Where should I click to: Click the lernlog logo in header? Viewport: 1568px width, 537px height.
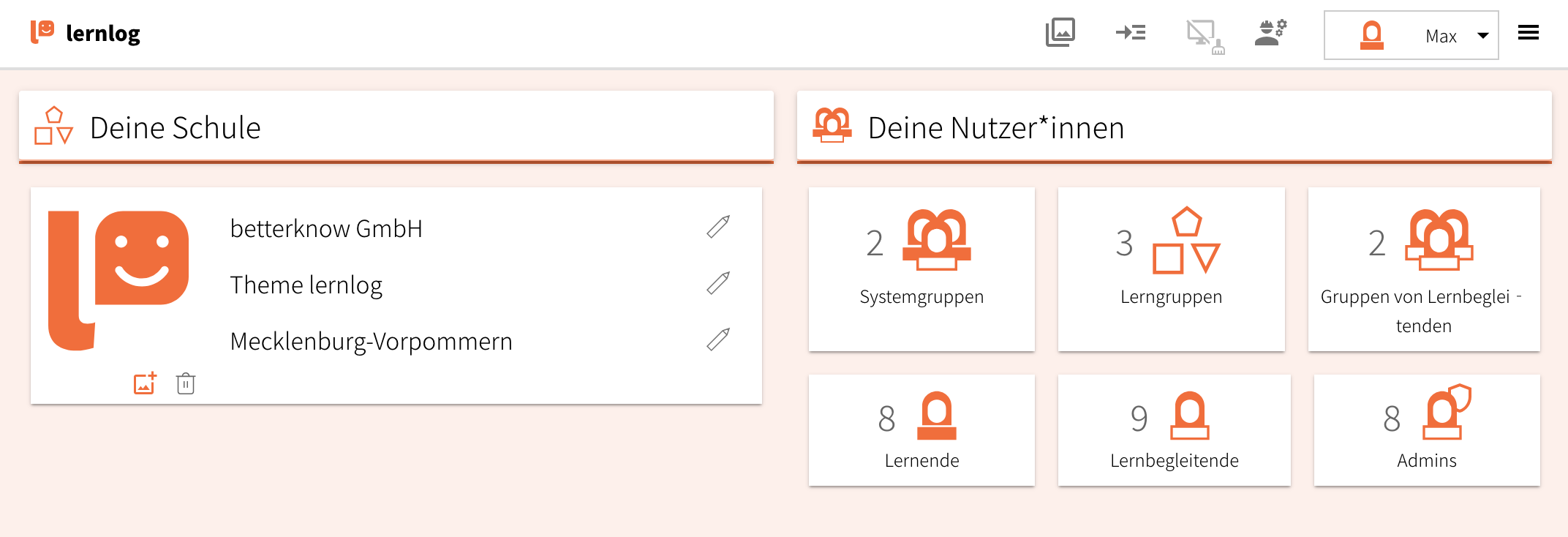[x=85, y=33]
